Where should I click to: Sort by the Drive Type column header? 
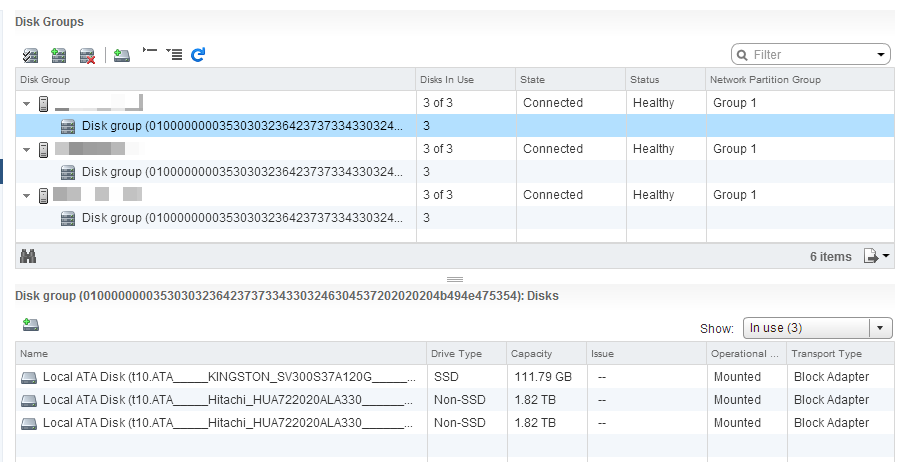point(465,354)
